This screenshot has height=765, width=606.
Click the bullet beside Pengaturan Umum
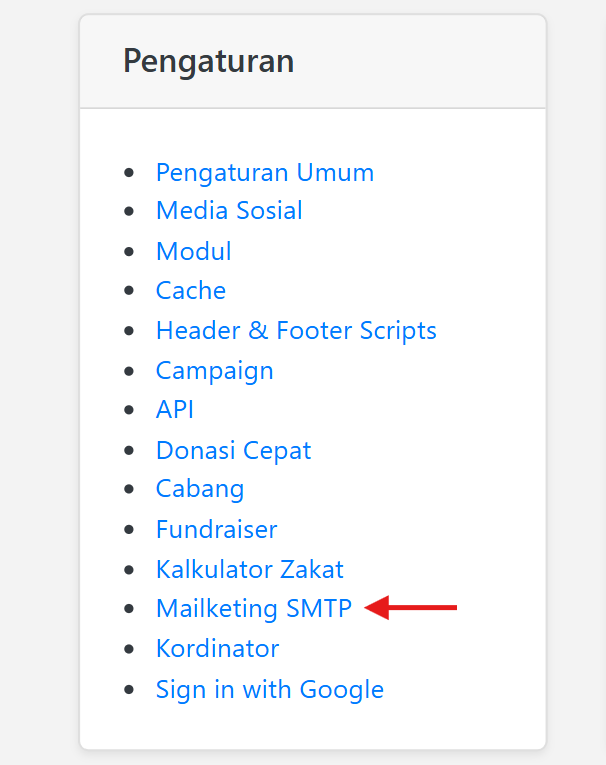pyautogui.click(x=128, y=173)
